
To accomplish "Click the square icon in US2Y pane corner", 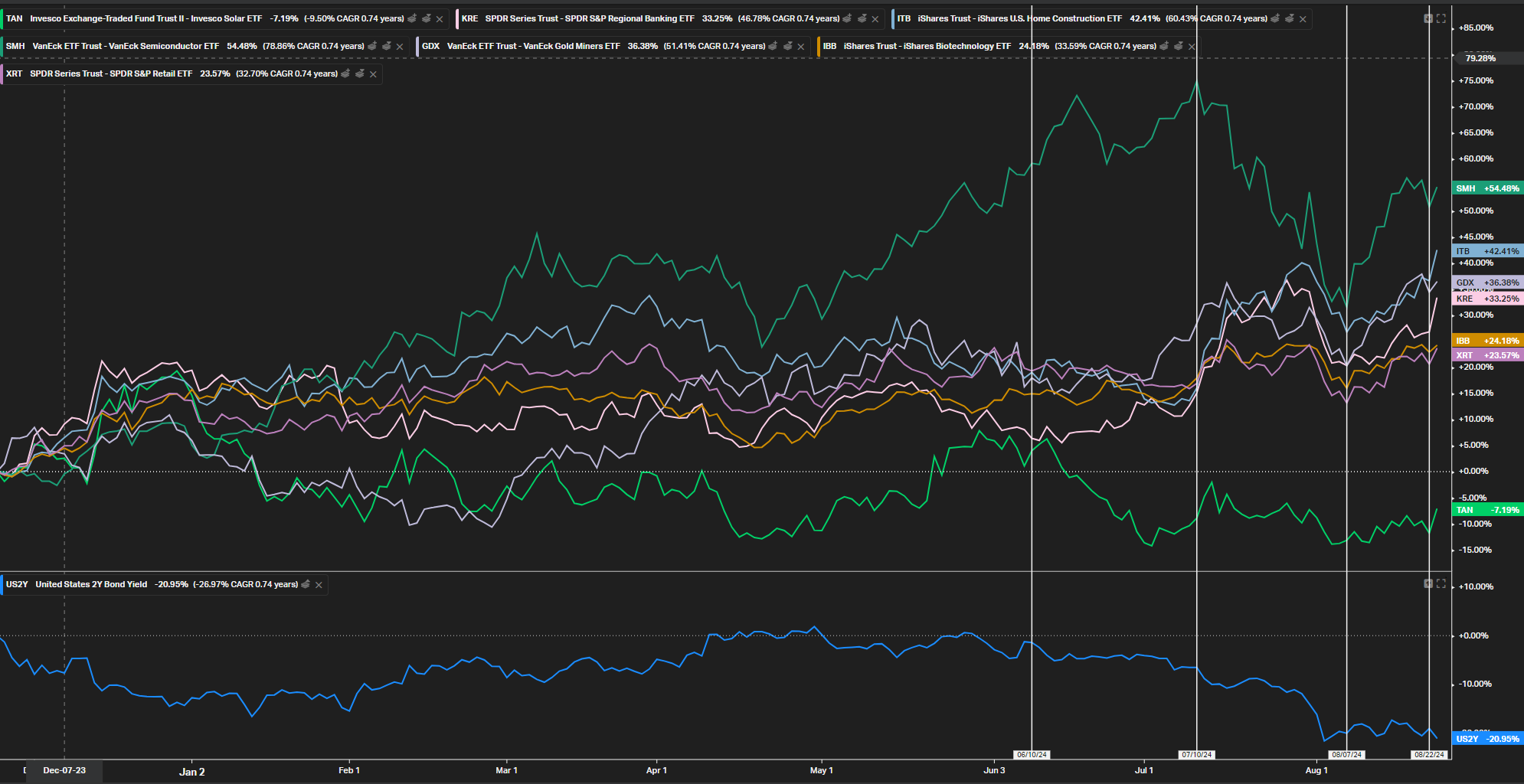I will click(1428, 583).
